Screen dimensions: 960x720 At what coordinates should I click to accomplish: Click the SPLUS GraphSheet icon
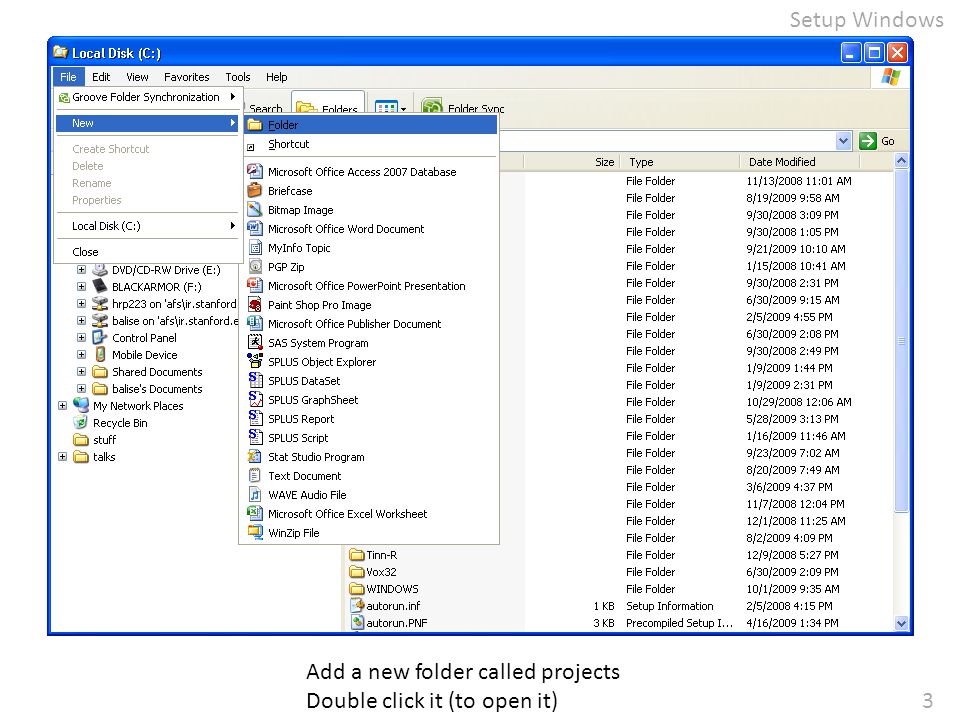tap(255, 399)
